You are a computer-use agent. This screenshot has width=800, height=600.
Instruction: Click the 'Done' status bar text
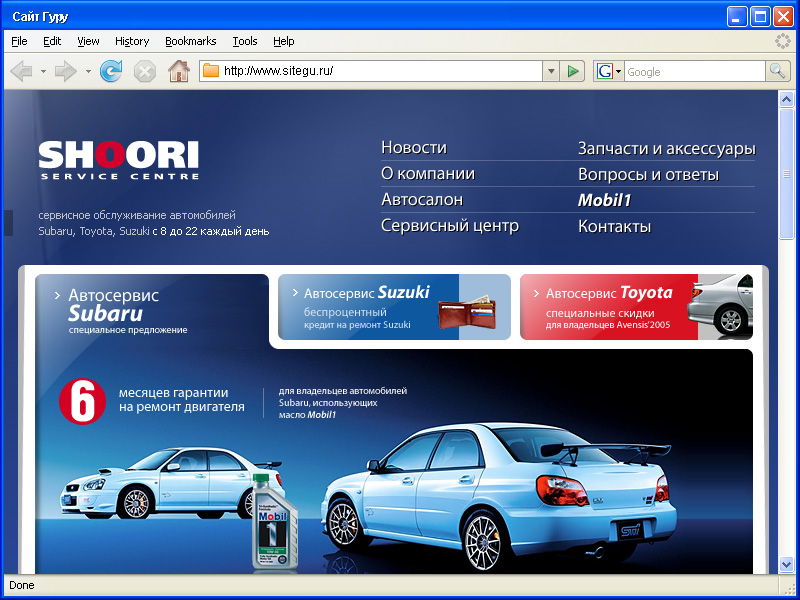[x=22, y=585]
